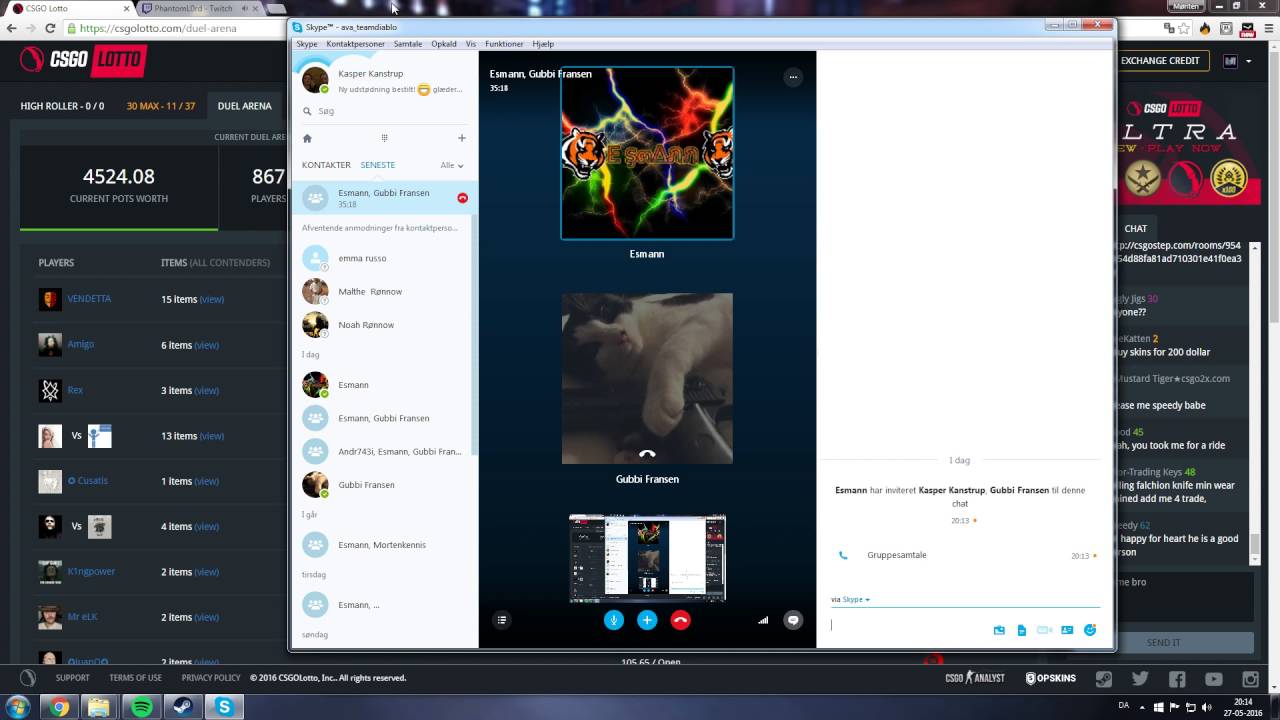Open Steam from Windows taskbar
The width and height of the screenshot is (1280, 720).
click(183, 707)
